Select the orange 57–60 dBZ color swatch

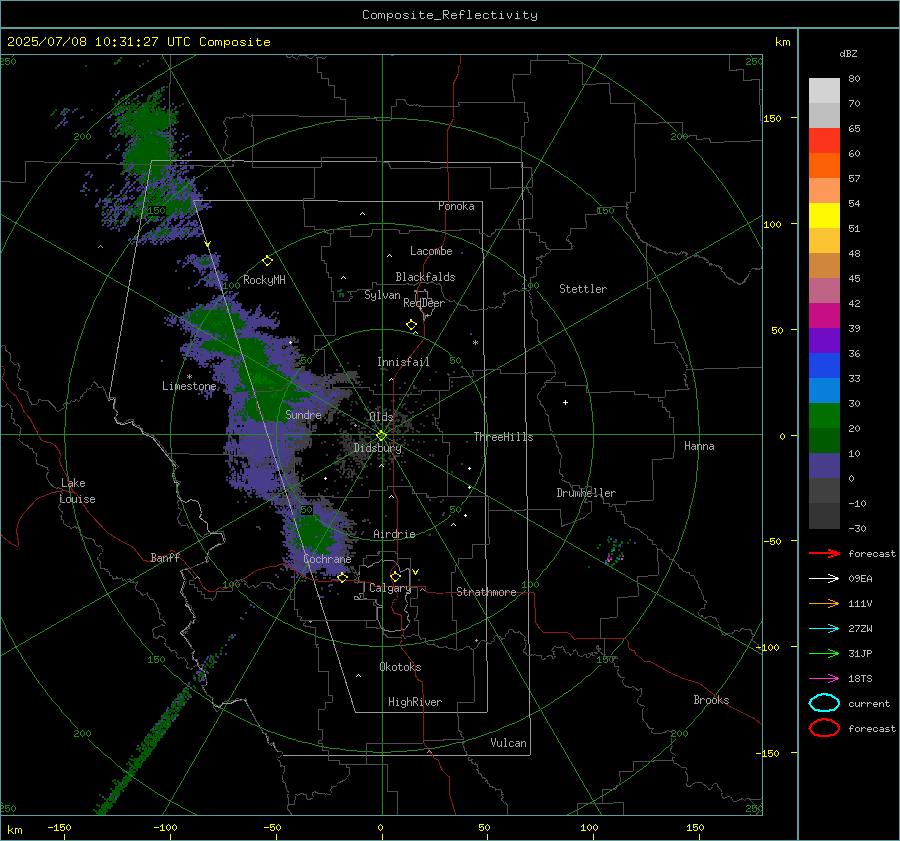coord(824,166)
